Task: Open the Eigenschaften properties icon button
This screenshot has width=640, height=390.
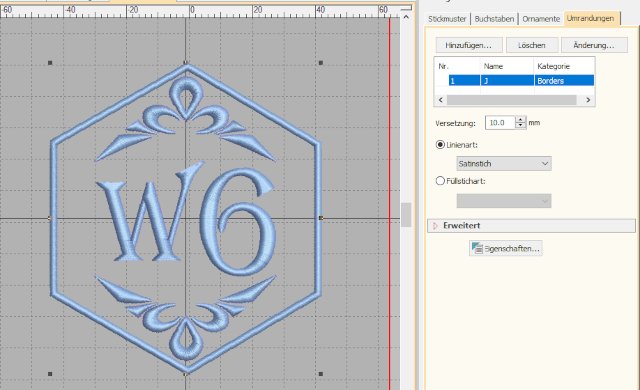Action: tap(506, 248)
